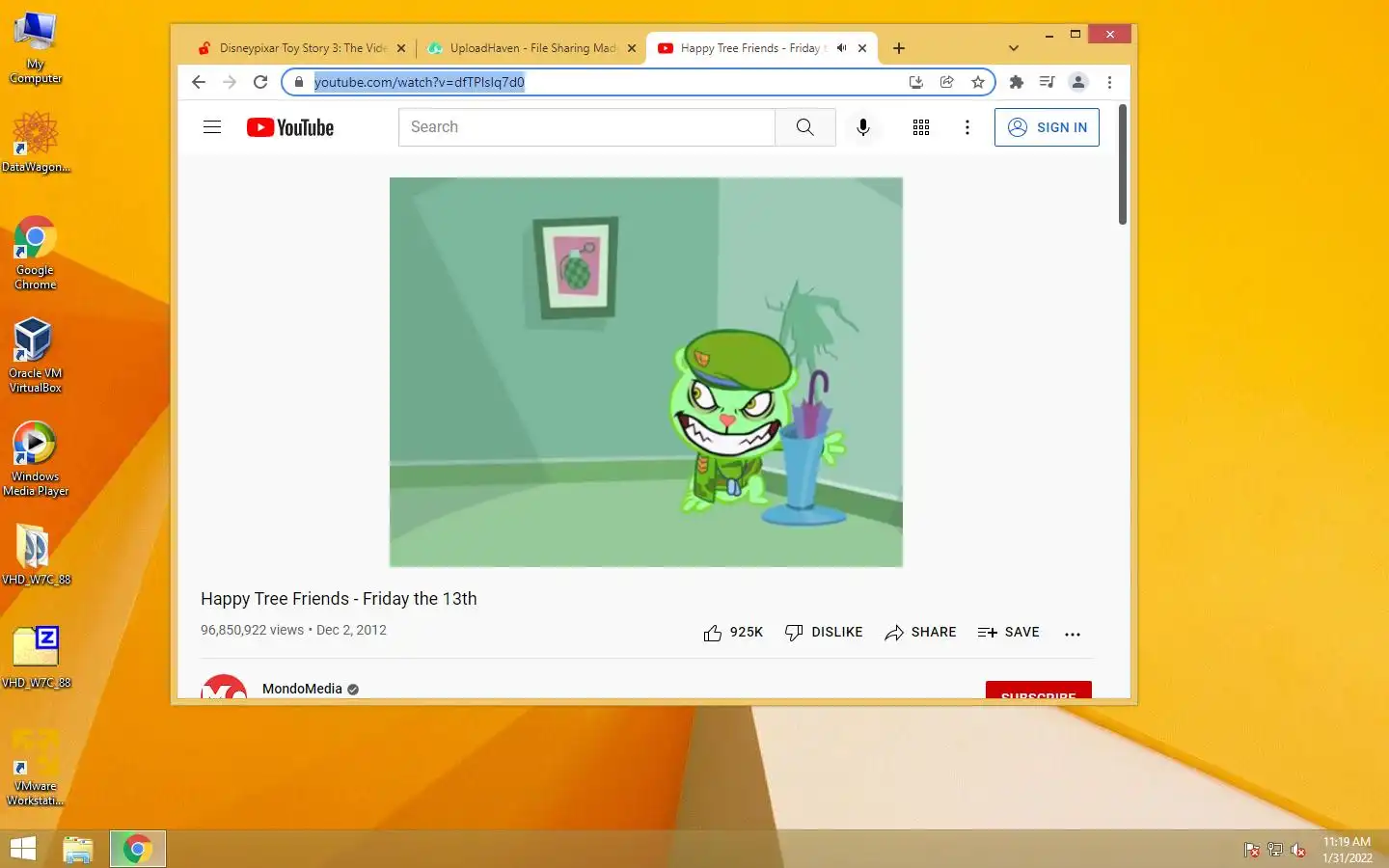Go back using the browser back arrow

coord(199,82)
